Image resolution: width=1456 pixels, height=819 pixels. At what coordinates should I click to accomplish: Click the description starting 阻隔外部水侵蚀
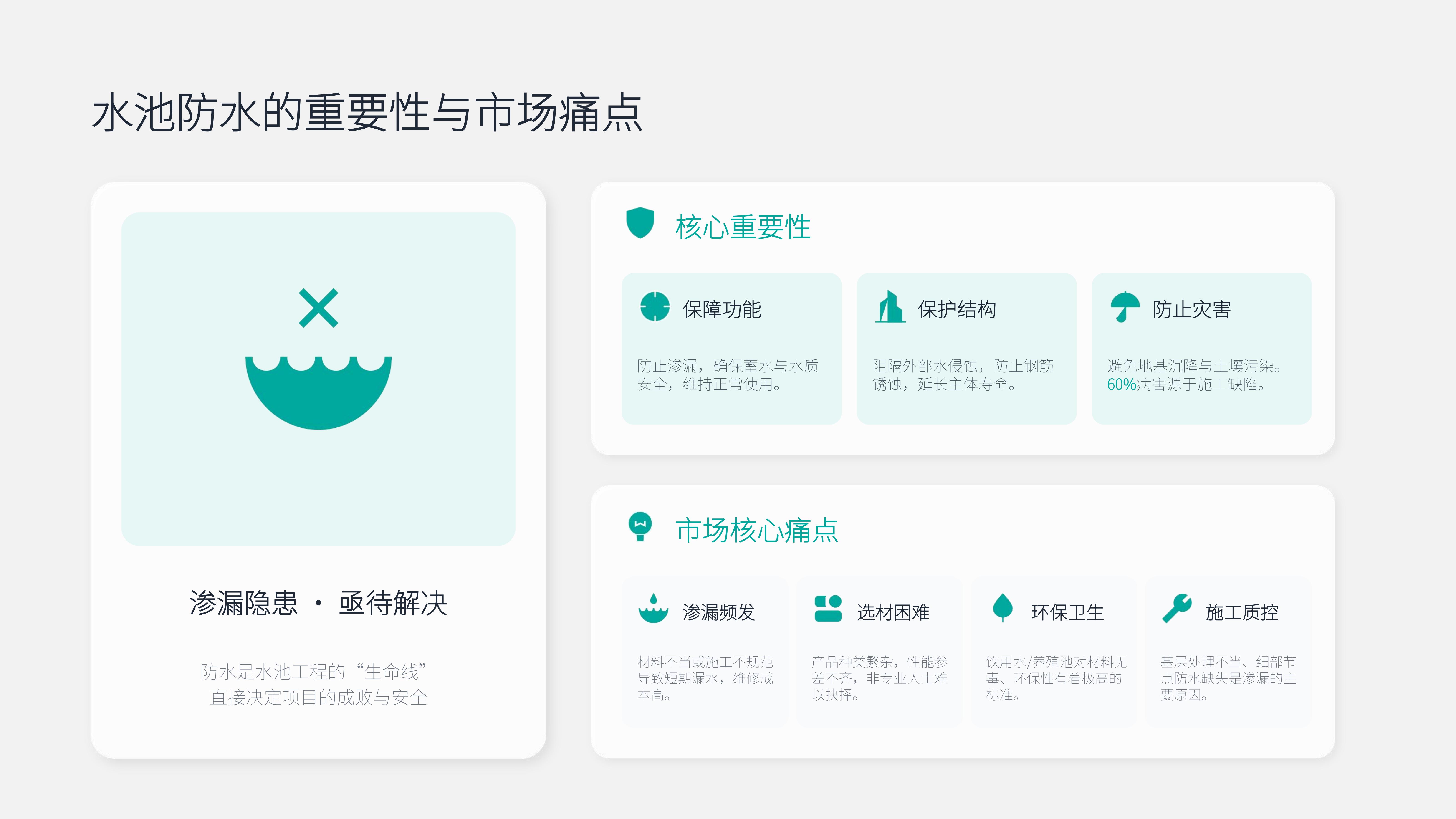963,375
